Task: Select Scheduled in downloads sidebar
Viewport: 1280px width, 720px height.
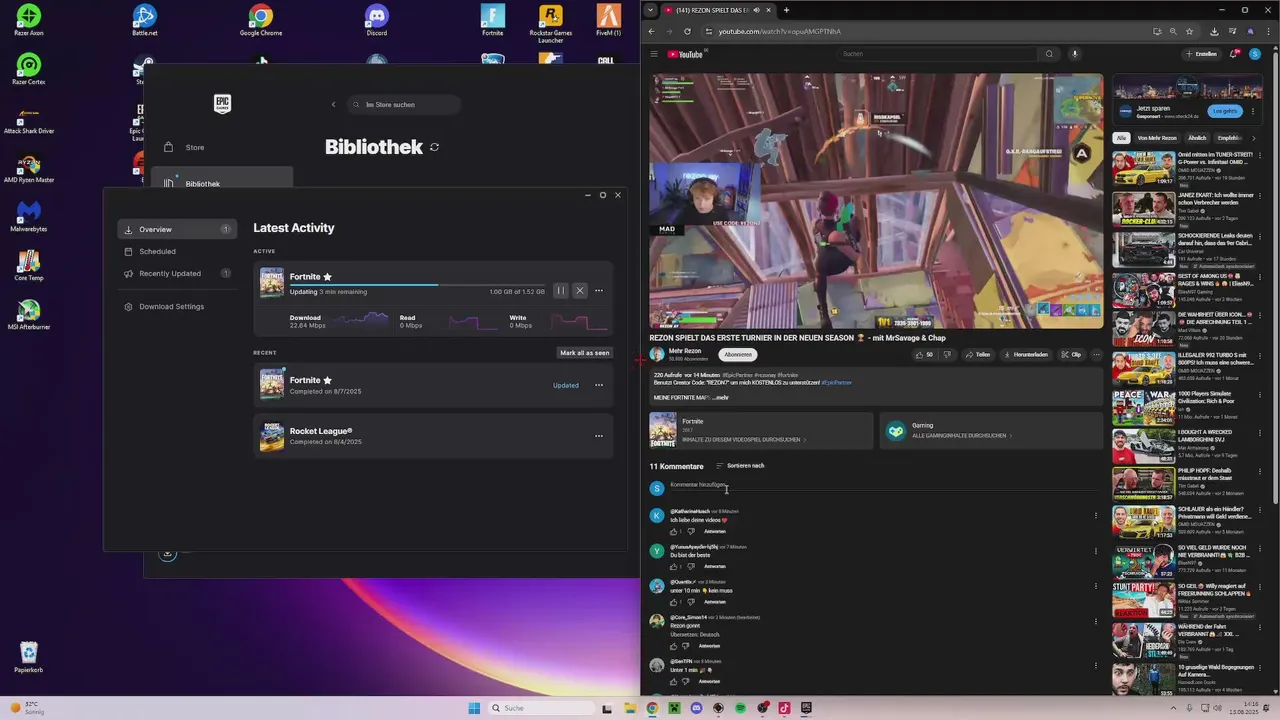Action: (x=177, y=251)
